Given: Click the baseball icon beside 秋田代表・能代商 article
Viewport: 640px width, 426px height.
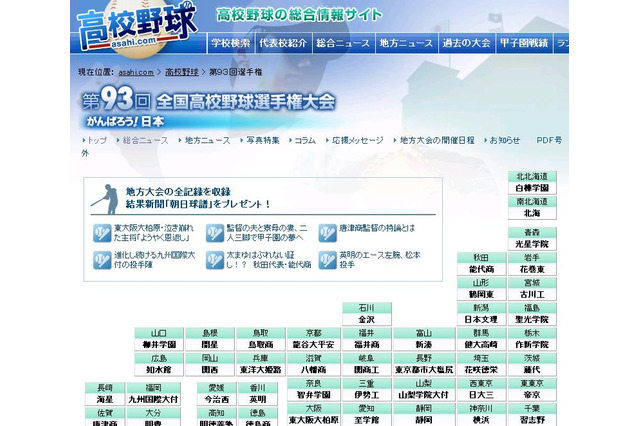Looking at the screenshot, I should 215,260.
